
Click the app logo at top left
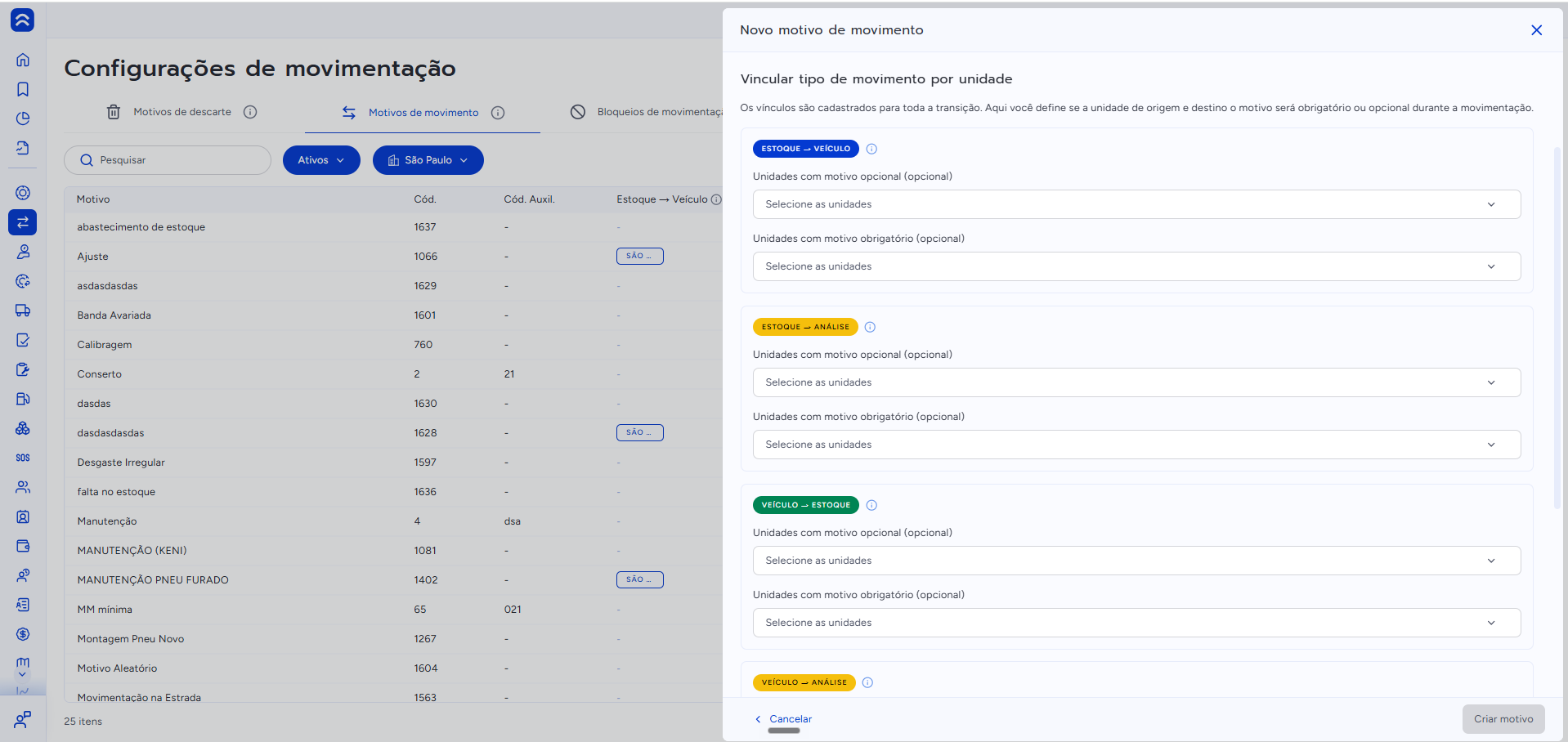click(x=23, y=20)
